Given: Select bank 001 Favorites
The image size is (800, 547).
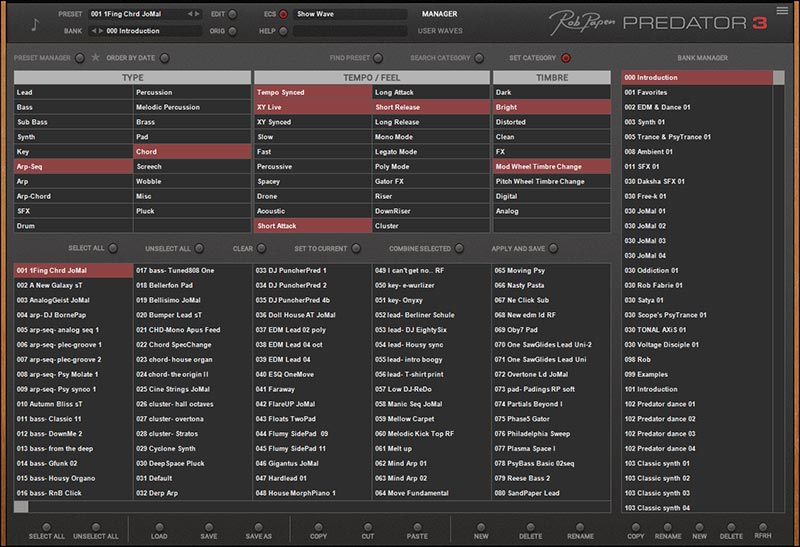Looking at the screenshot, I should [x=697, y=92].
